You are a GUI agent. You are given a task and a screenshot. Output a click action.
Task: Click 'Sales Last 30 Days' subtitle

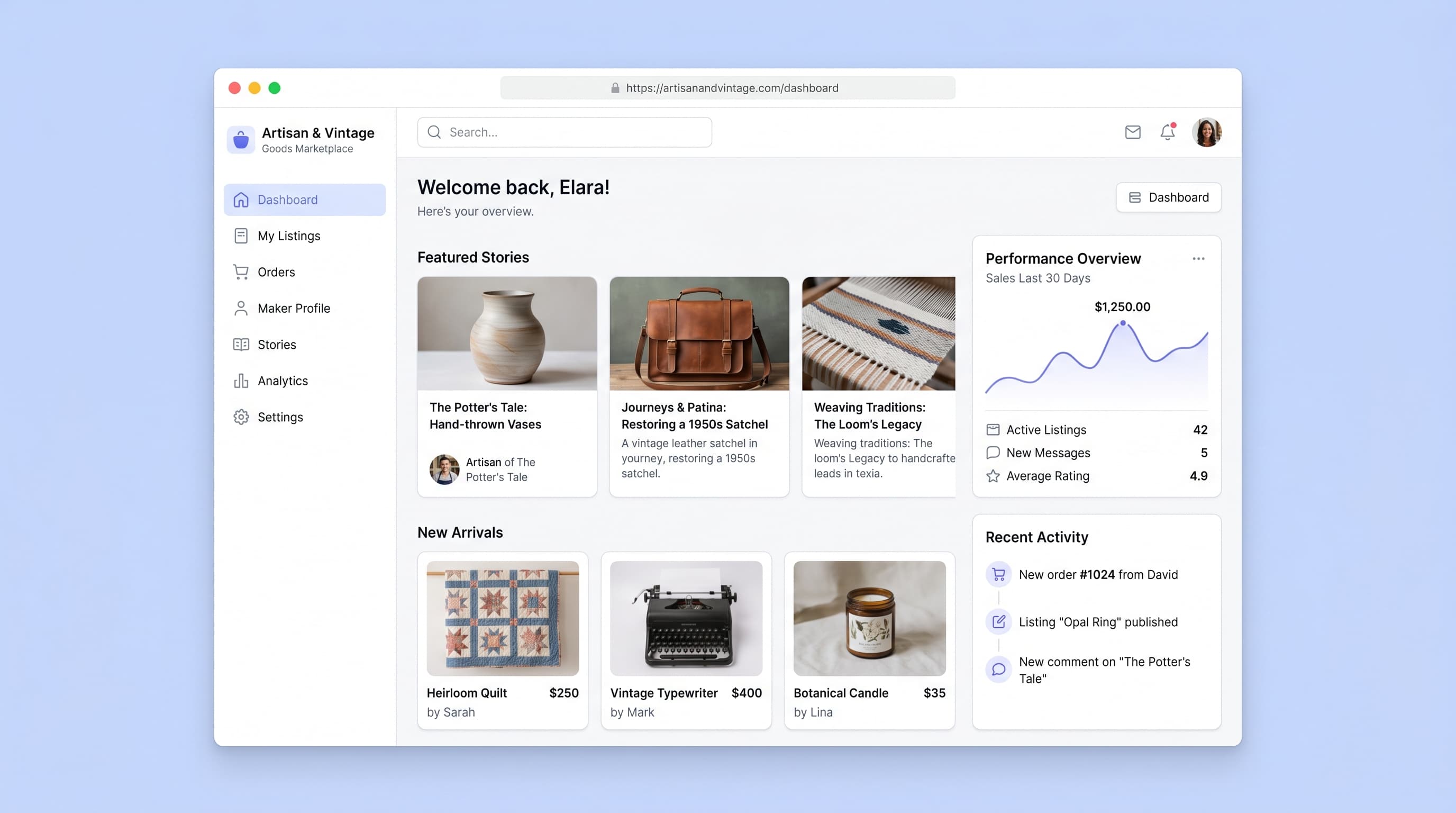pyautogui.click(x=1038, y=278)
